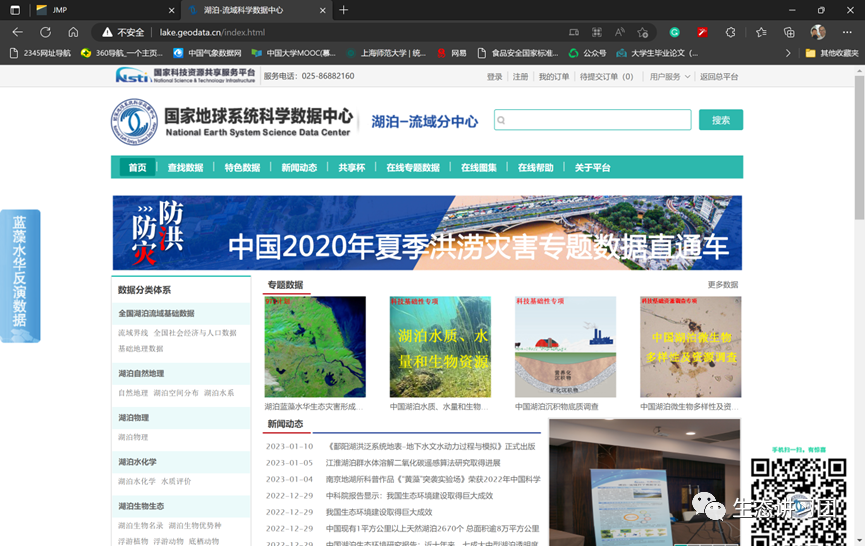
Task: Close the JMP tab
Action: (x=172, y=10)
